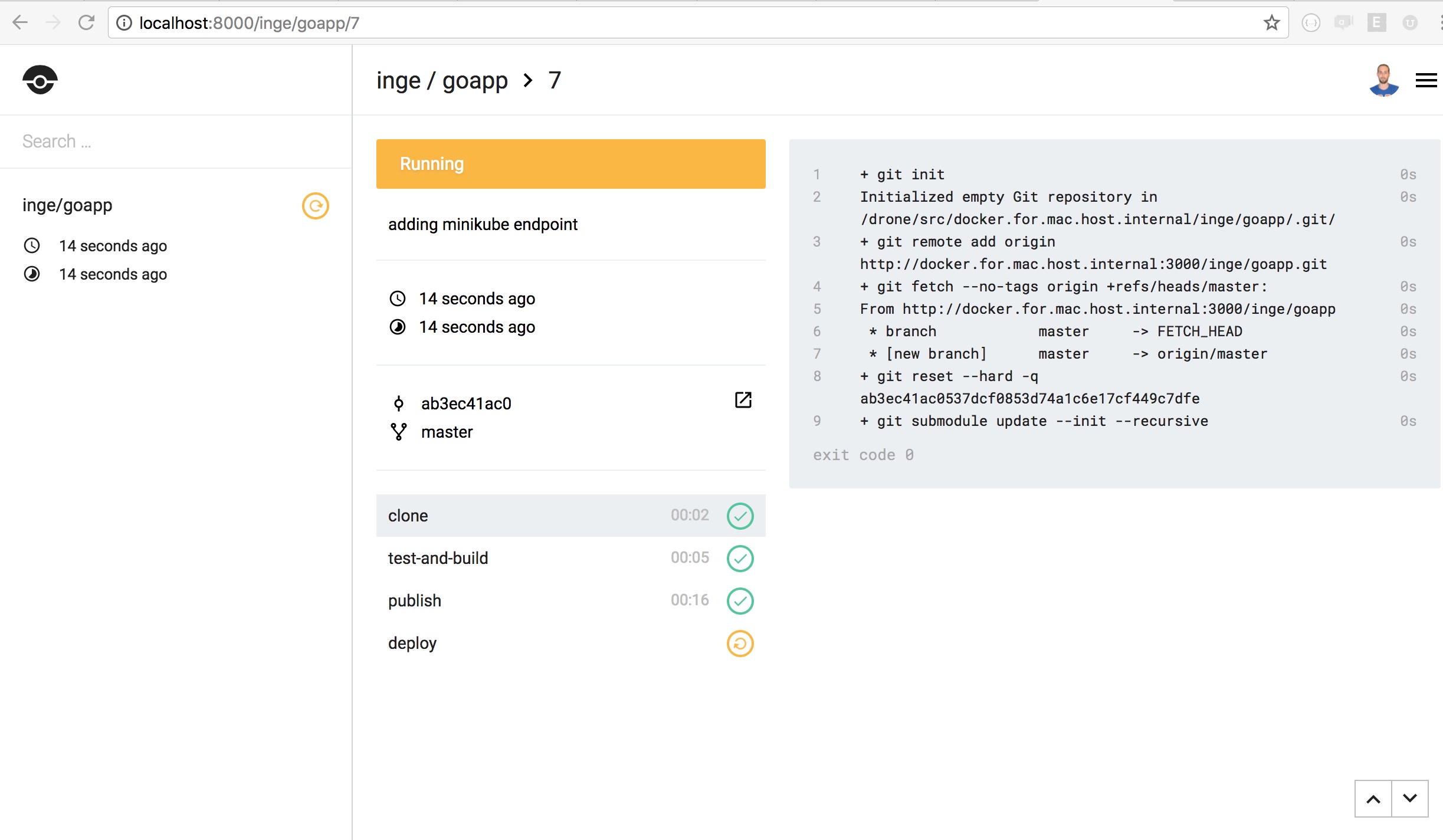Click the browser back arrow

point(20,23)
